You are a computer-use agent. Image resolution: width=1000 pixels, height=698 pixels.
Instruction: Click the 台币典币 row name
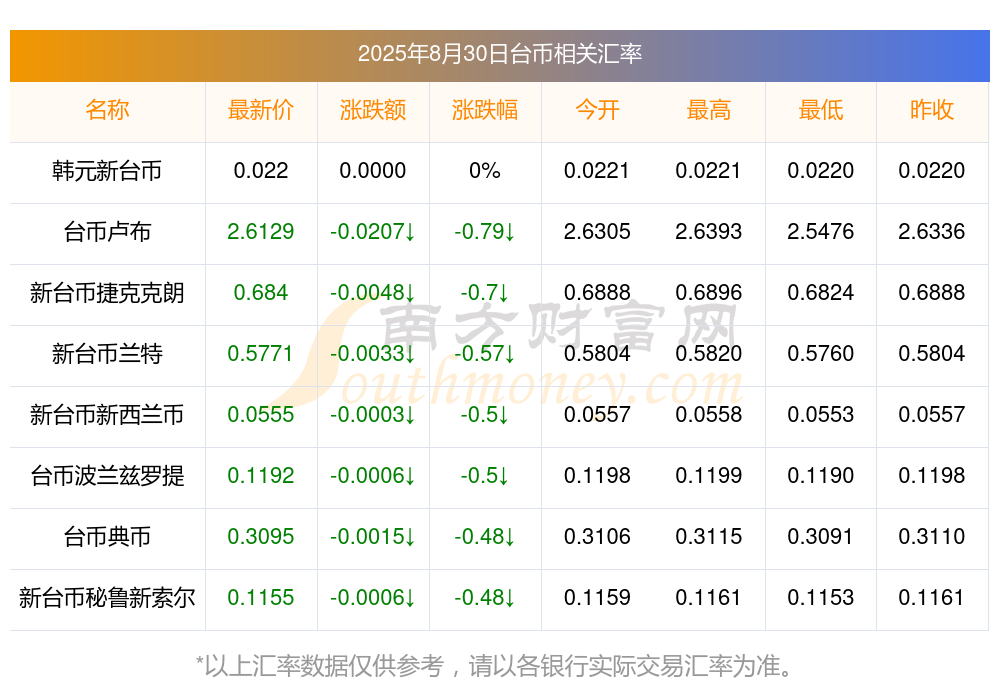click(x=107, y=537)
